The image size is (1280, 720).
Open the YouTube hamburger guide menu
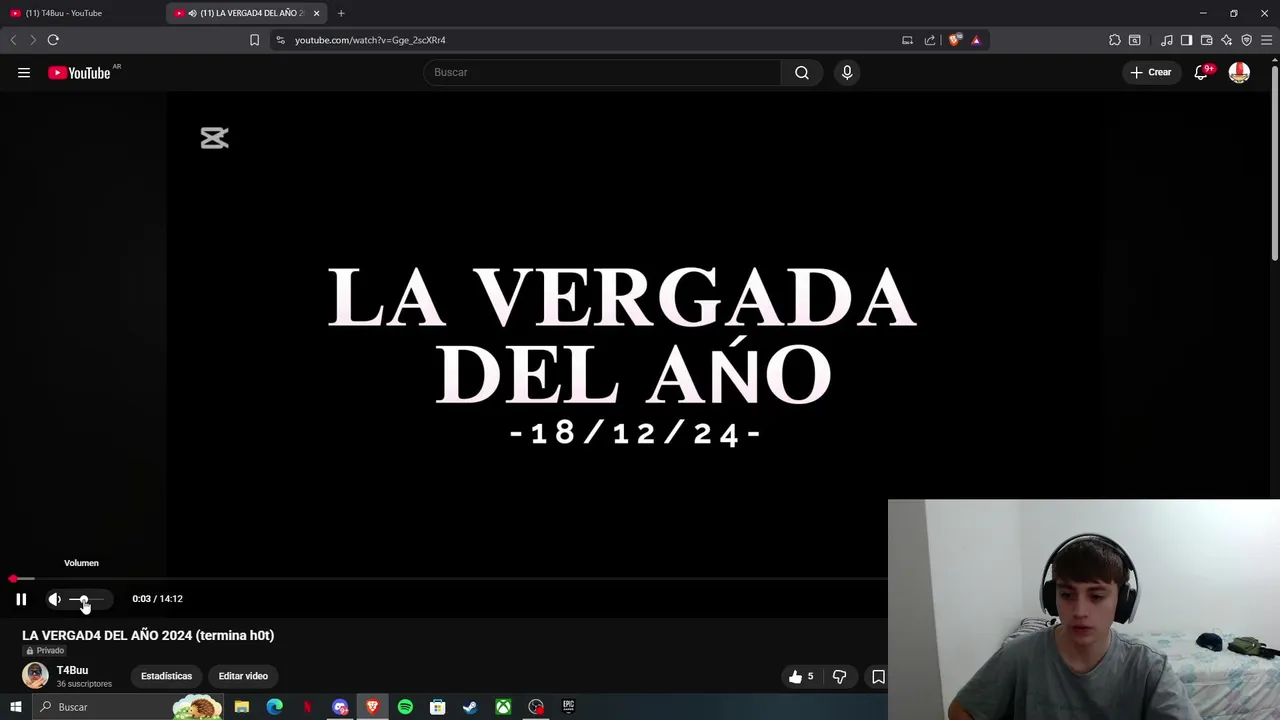[x=24, y=72]
